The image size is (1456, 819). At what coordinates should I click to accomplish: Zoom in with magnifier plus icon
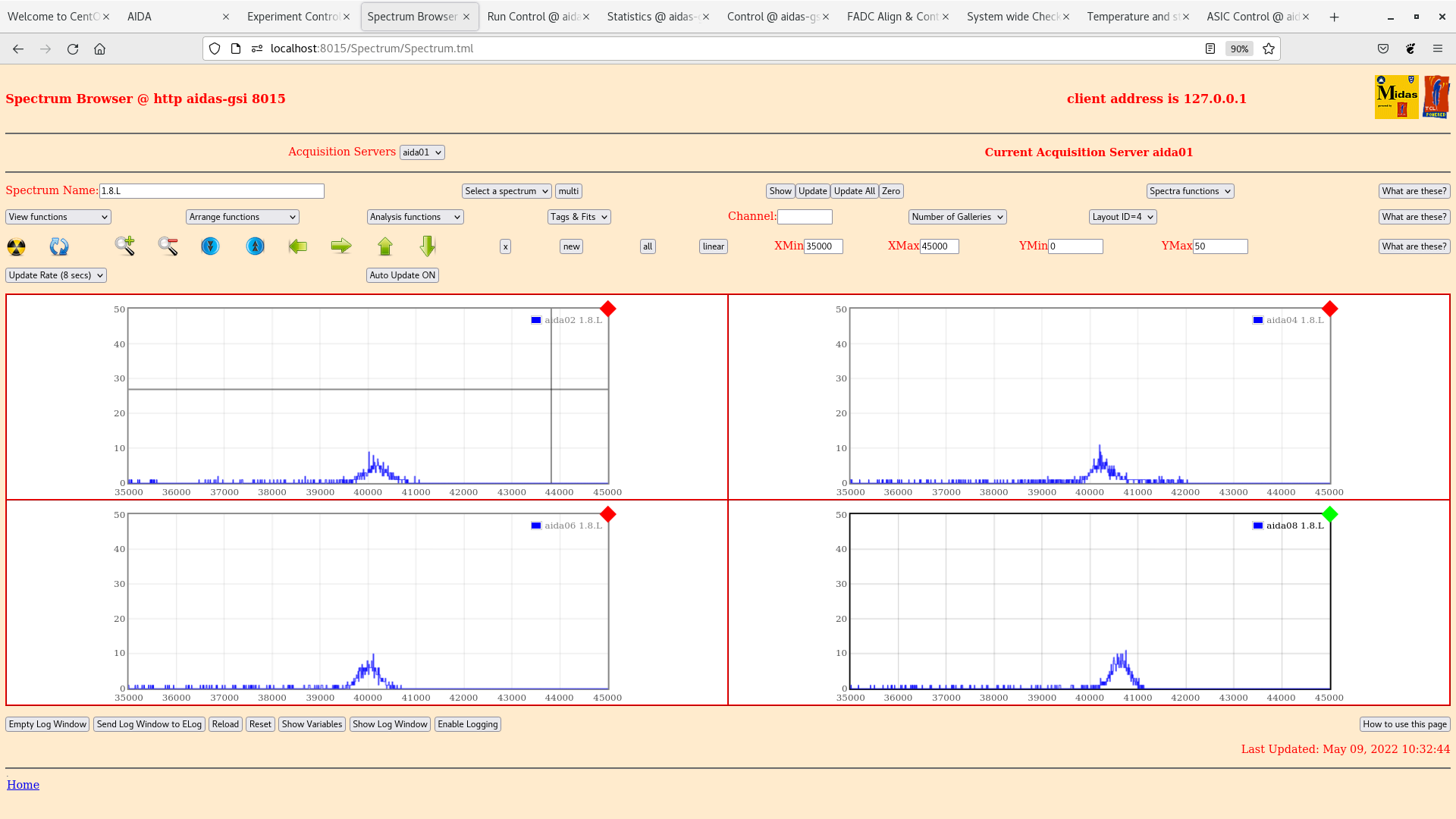point(125,246)
